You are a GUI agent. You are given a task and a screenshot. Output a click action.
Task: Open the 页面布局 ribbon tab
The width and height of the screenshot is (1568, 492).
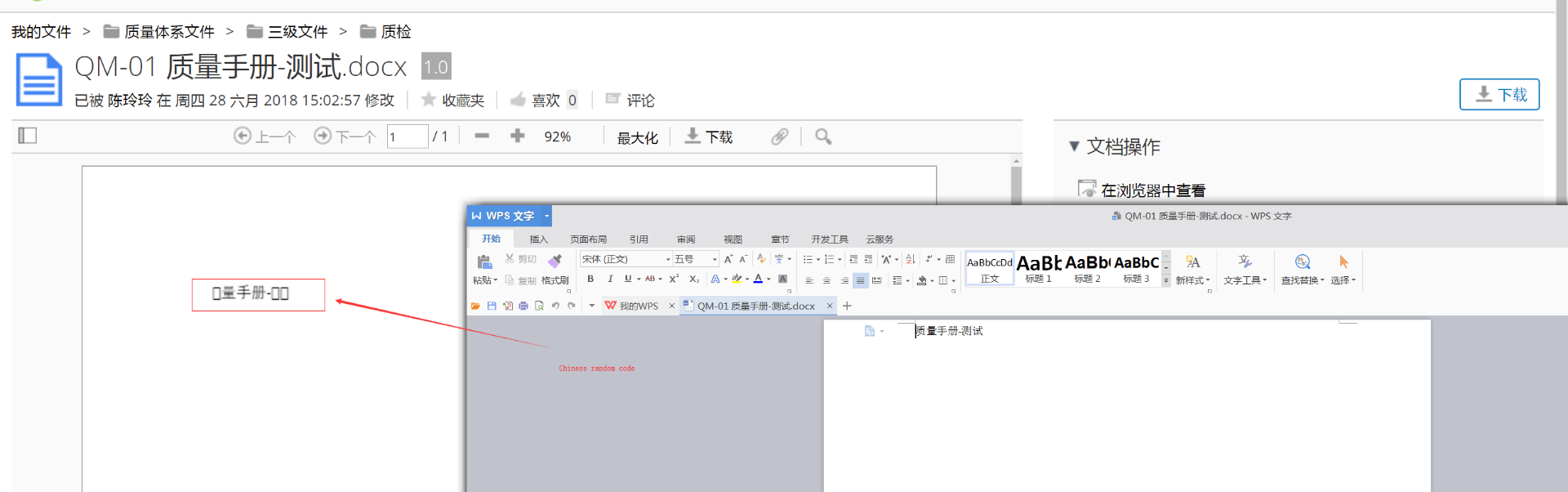588,239
